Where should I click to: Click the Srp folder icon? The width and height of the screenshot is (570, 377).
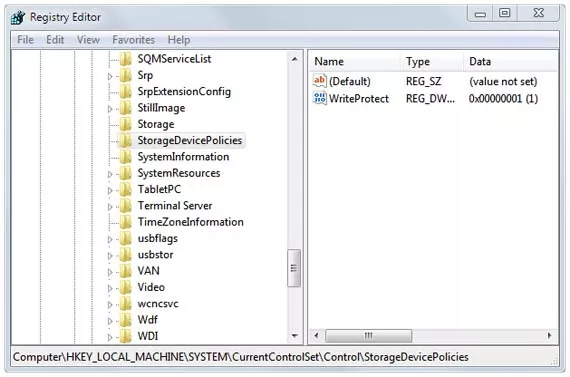(x=125, y=75)
